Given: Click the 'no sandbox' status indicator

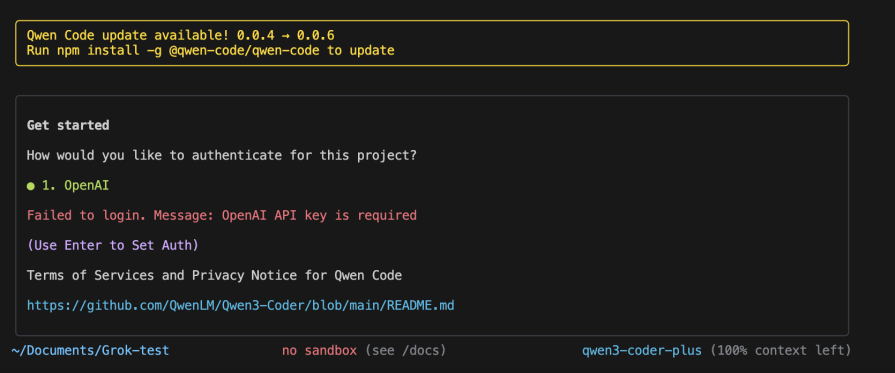Looking at the screenshot, I should (x=319, y=350).
